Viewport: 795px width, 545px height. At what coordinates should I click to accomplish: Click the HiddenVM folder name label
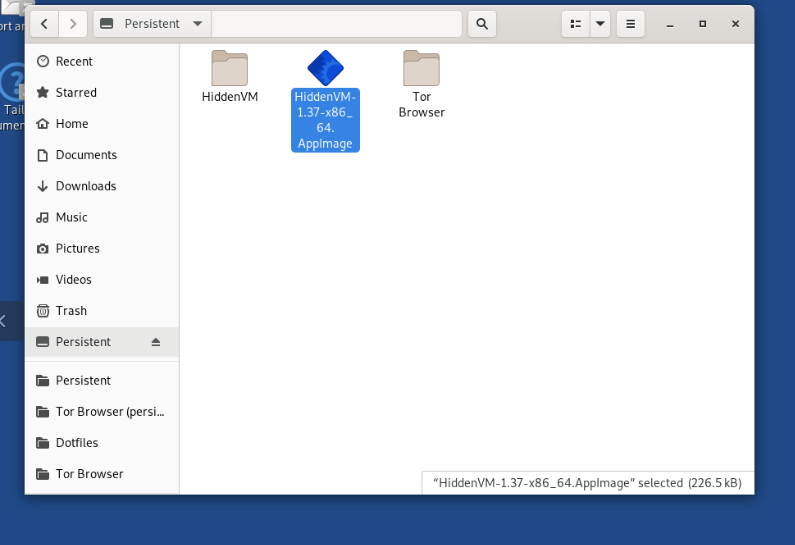click(x=230, y=97)
